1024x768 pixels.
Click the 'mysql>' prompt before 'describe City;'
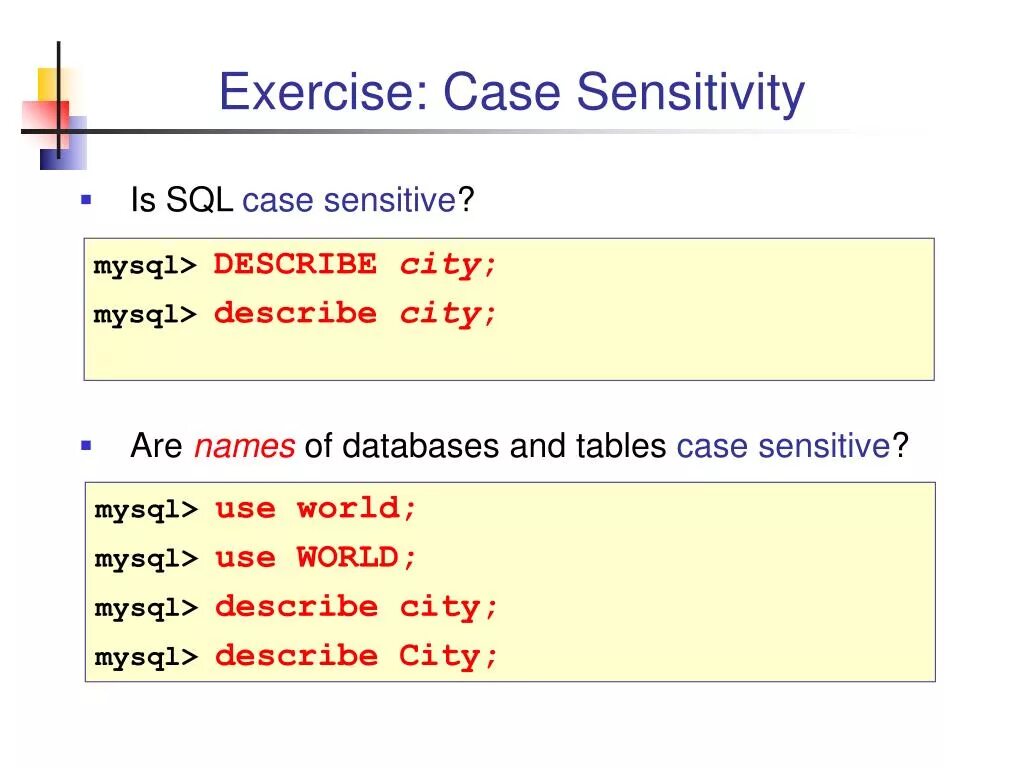pyautogui.click(x=147, y=658)
